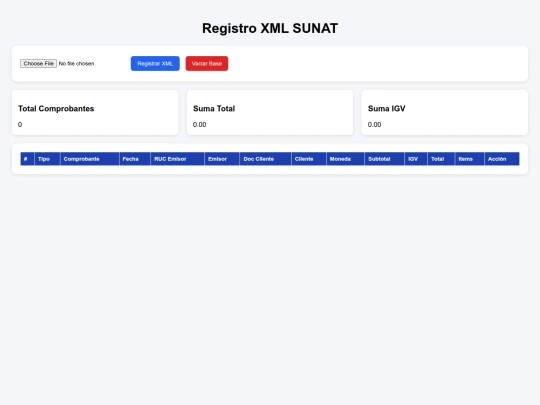The image size is (540, 405).
Task: Click the Suma IGV card heading
Action: tap(386, 108)
